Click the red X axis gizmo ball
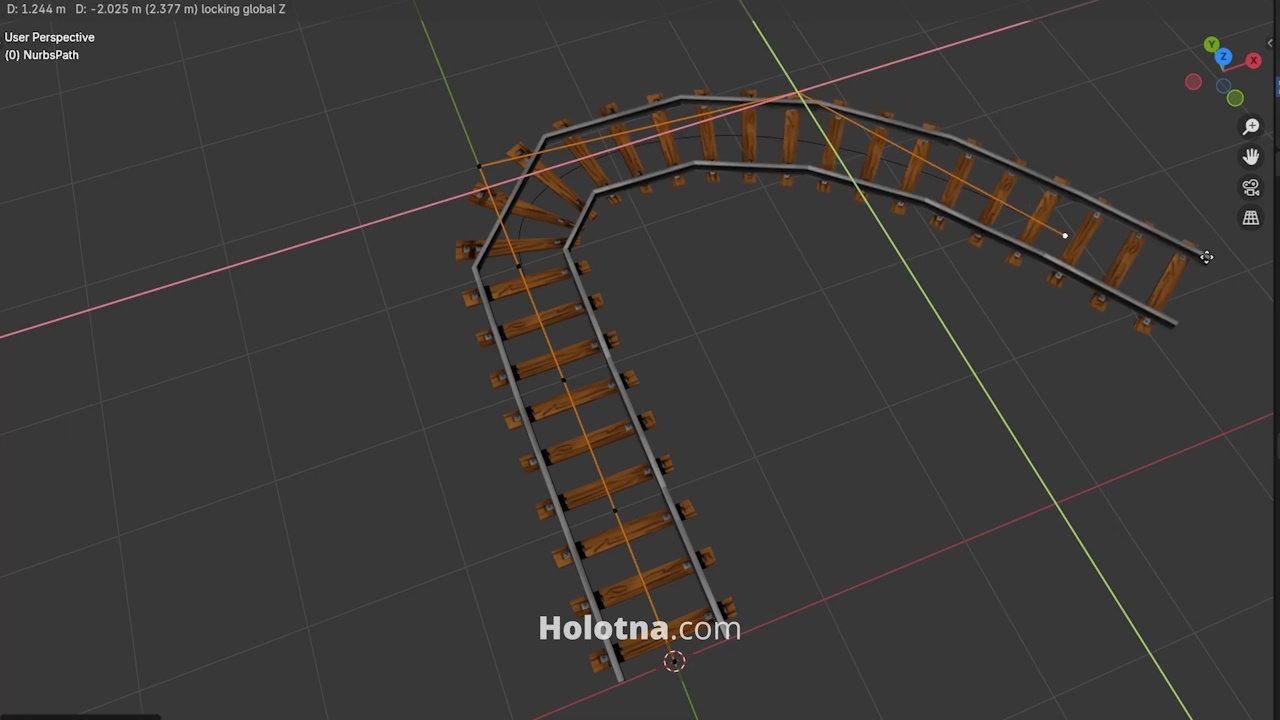The height and width of the screenshot is (720, 1280). [1253, 61]
